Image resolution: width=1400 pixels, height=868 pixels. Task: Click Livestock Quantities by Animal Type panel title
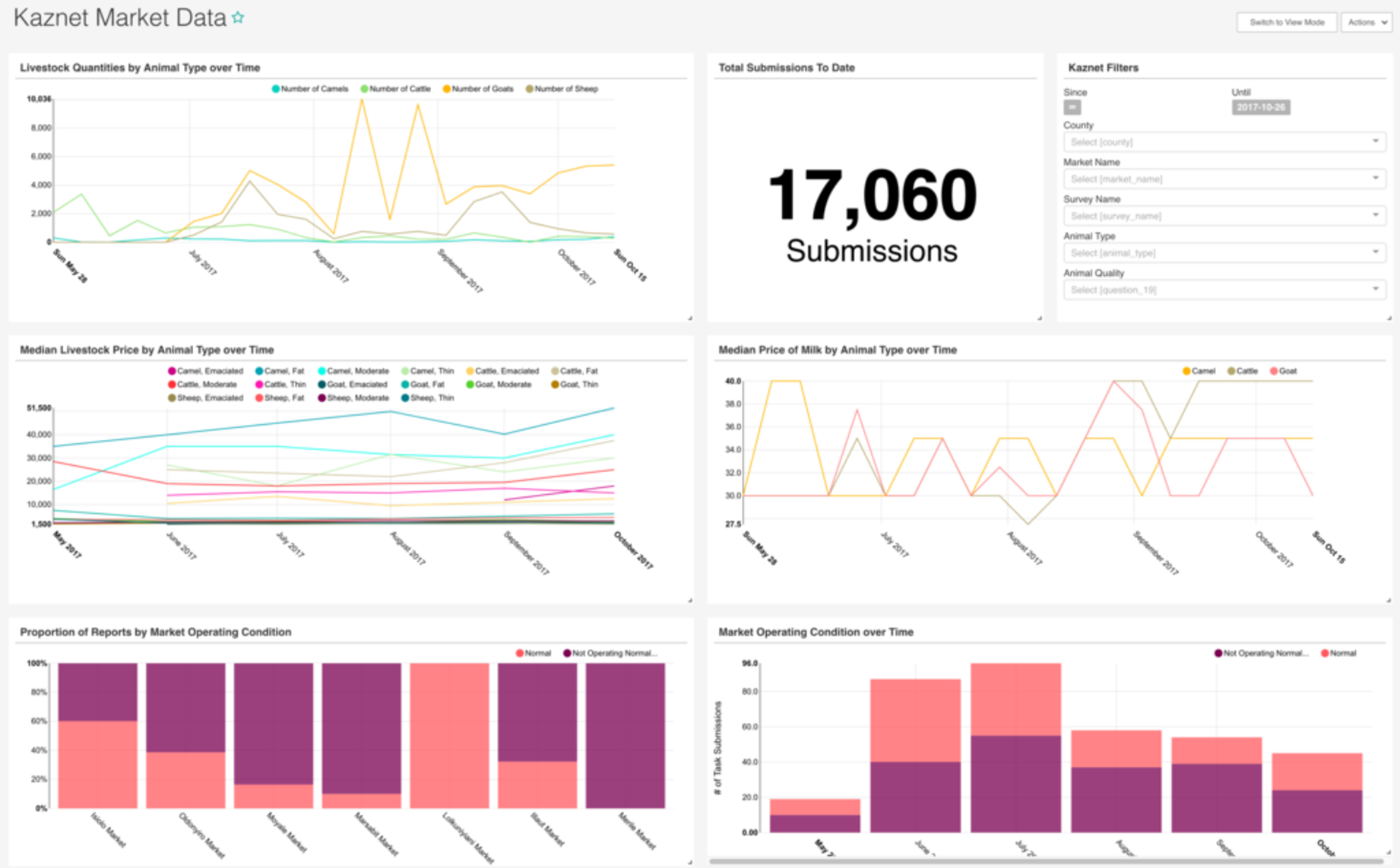pyautogui.click(x=140, y=68)
